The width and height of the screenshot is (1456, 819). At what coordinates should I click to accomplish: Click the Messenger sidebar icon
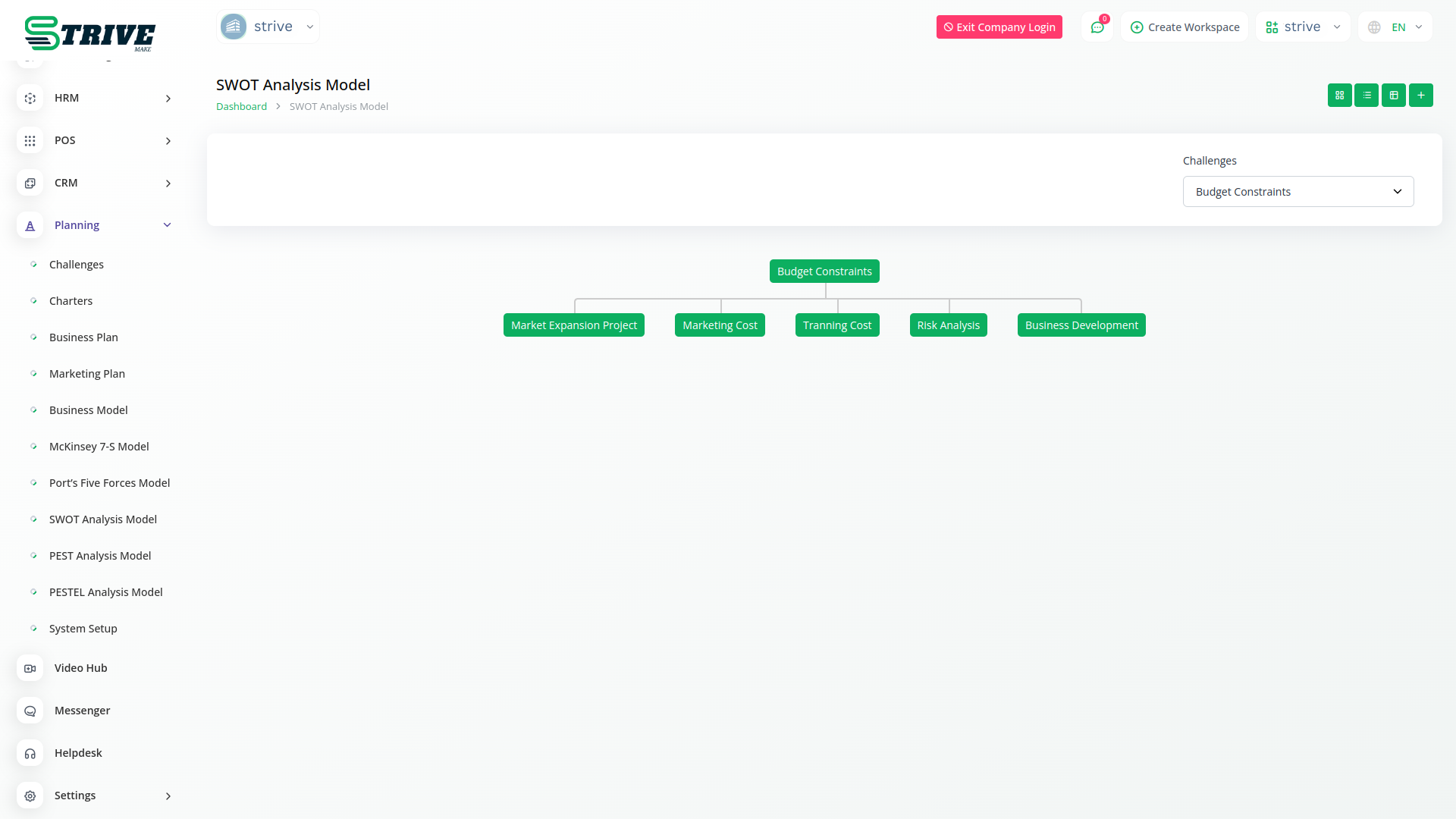pyautogui.click(x=30, y=711)
